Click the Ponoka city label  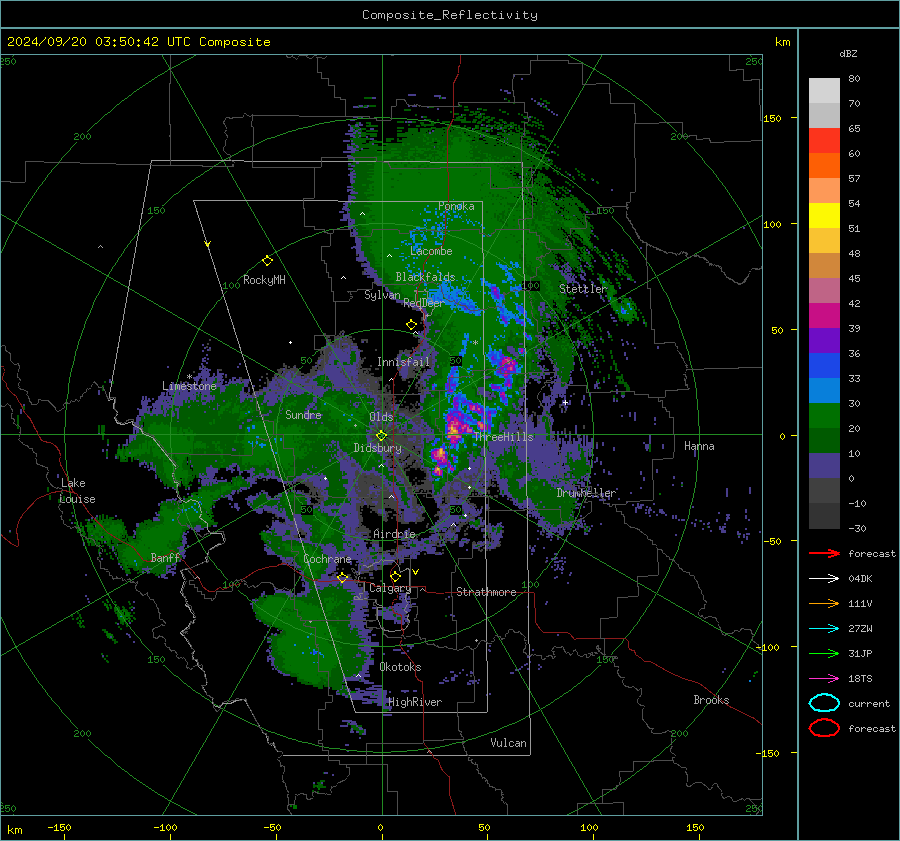point(456,206)
